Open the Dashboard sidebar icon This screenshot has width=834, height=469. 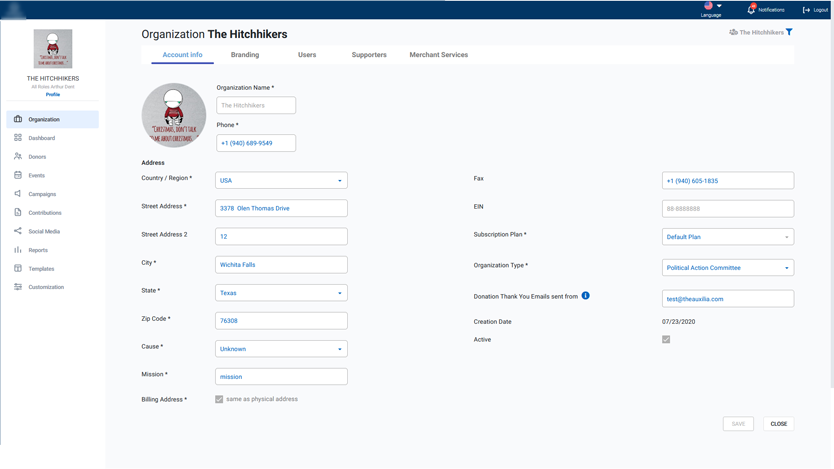coord(18,138)
